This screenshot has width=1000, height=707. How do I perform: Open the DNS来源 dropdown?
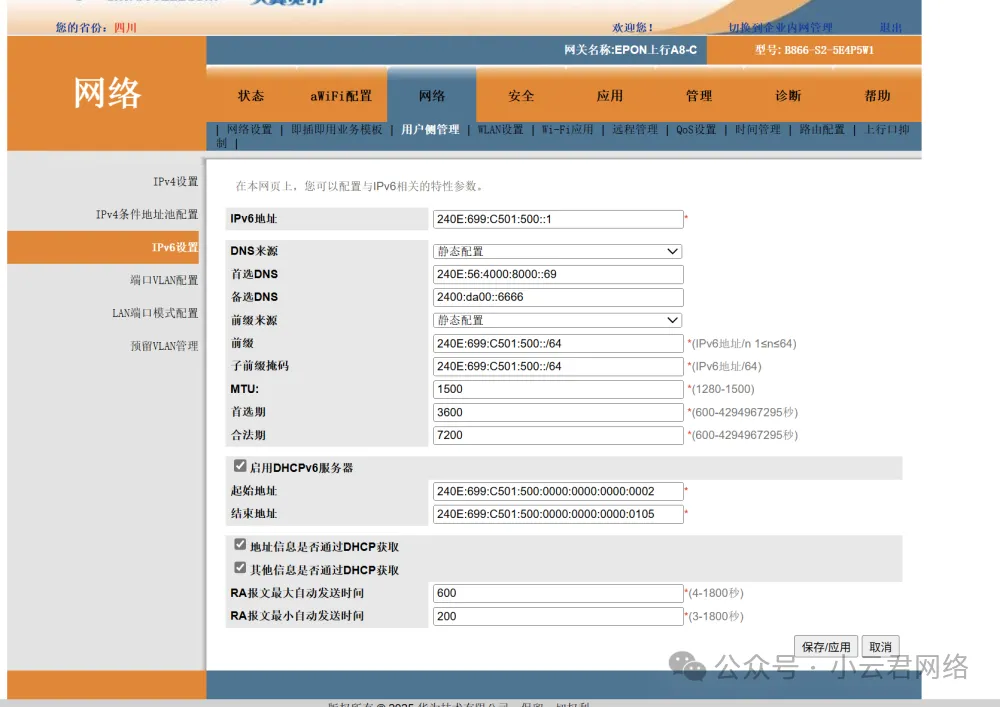click(557, 251)
